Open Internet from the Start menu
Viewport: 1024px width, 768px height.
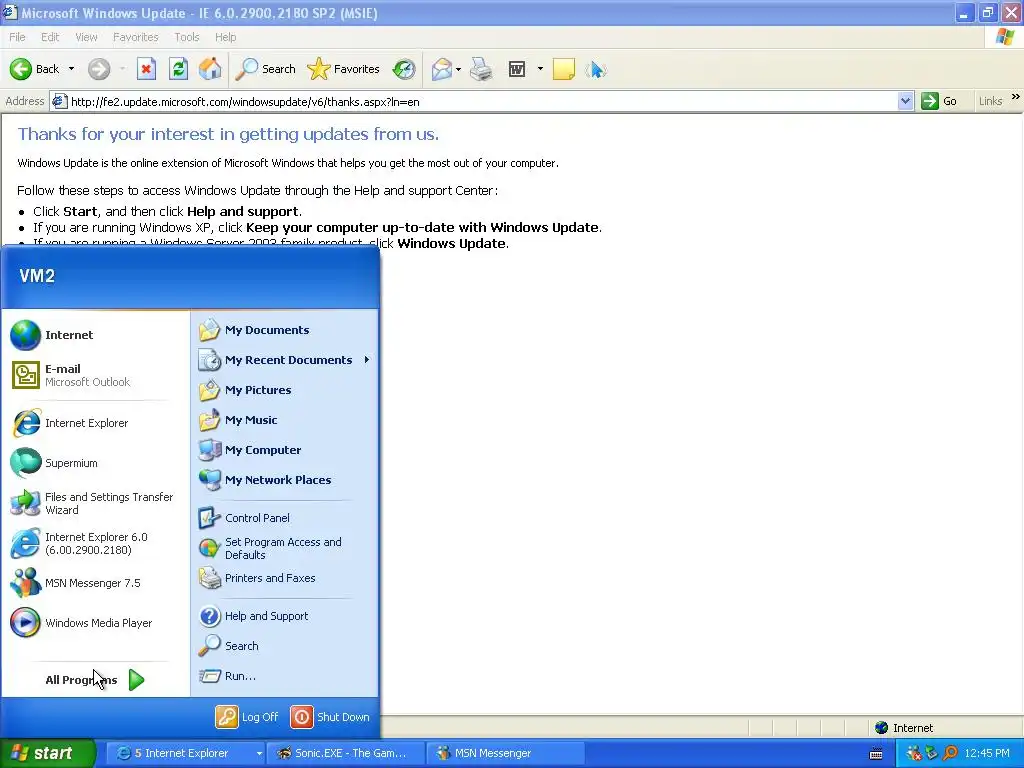click(95, 335)
